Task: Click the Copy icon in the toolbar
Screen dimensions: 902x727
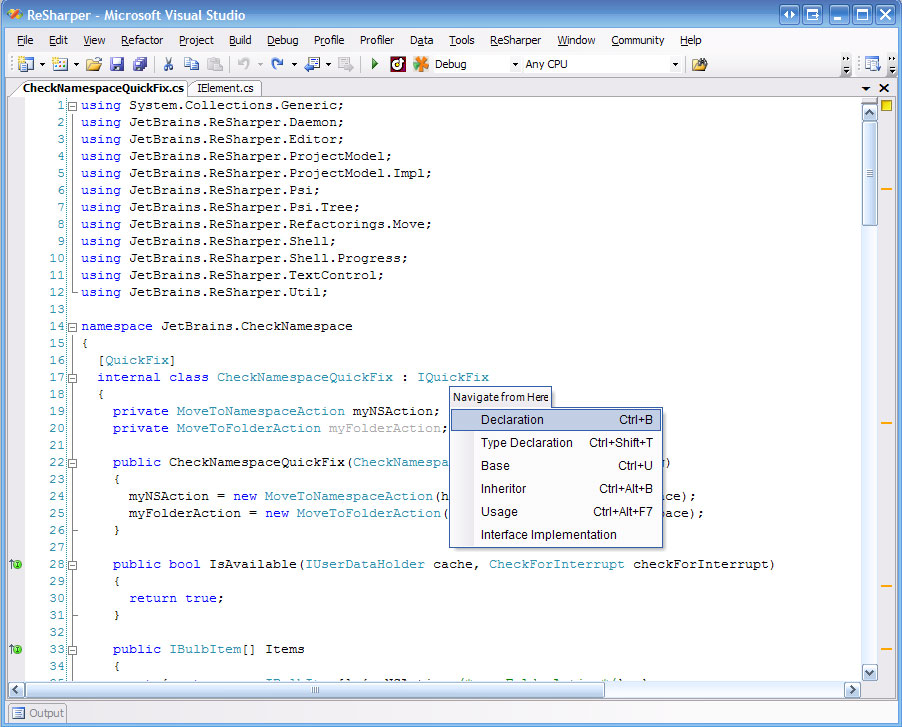Action: tap(191, 64)
